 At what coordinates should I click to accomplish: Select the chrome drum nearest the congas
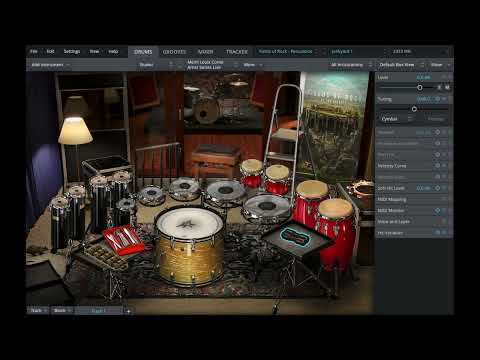266,208
